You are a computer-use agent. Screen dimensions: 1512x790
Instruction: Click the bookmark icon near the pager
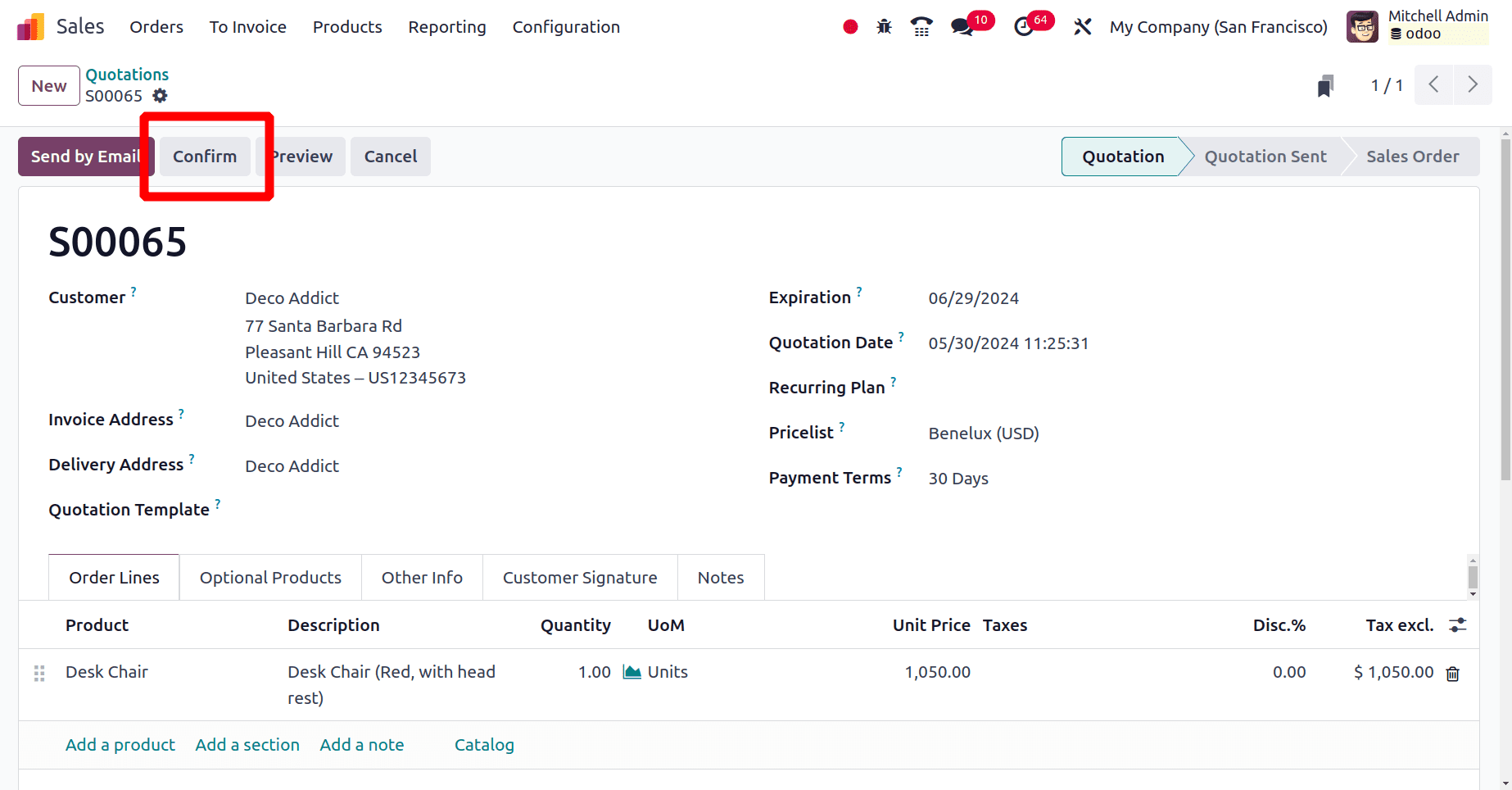pyautogui.click(x=1325, y=85)
